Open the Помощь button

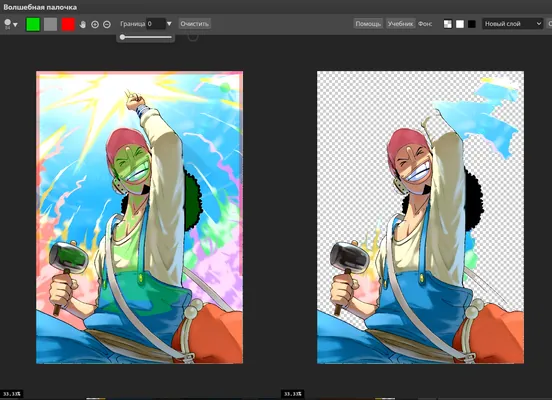368,24
